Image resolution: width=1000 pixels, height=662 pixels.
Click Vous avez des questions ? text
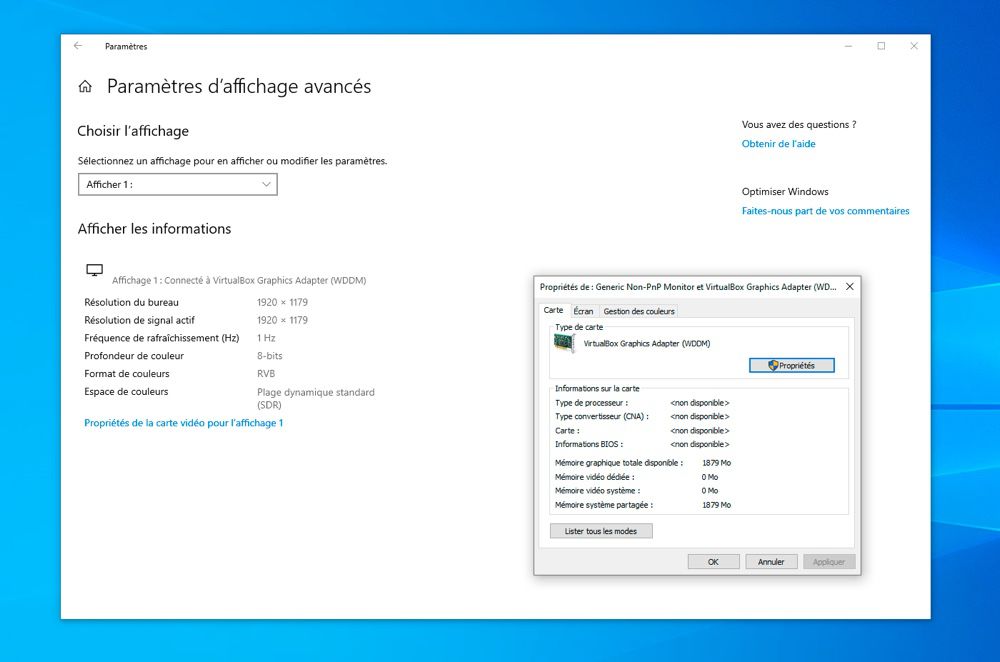coord(799,125)
